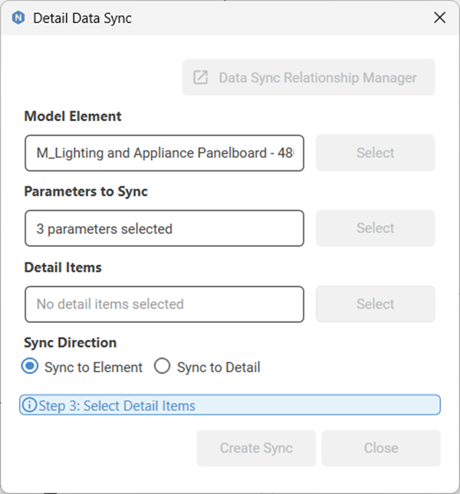Viewport: 460px width, 494px height.
Task: Open the Data Sync Relationship Manager
Action: click(308, 77)
